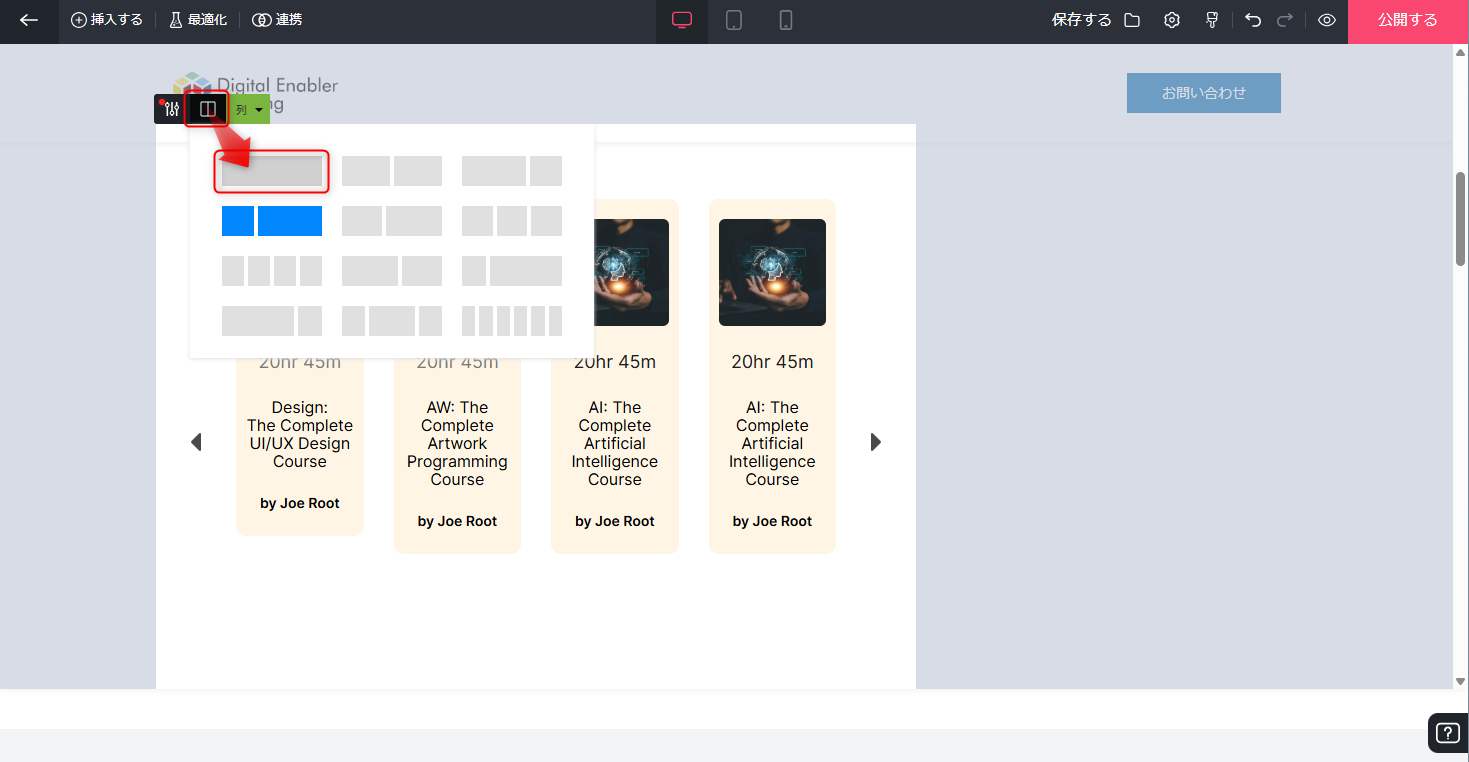Open the 最適化 menu

coord(198,21)
